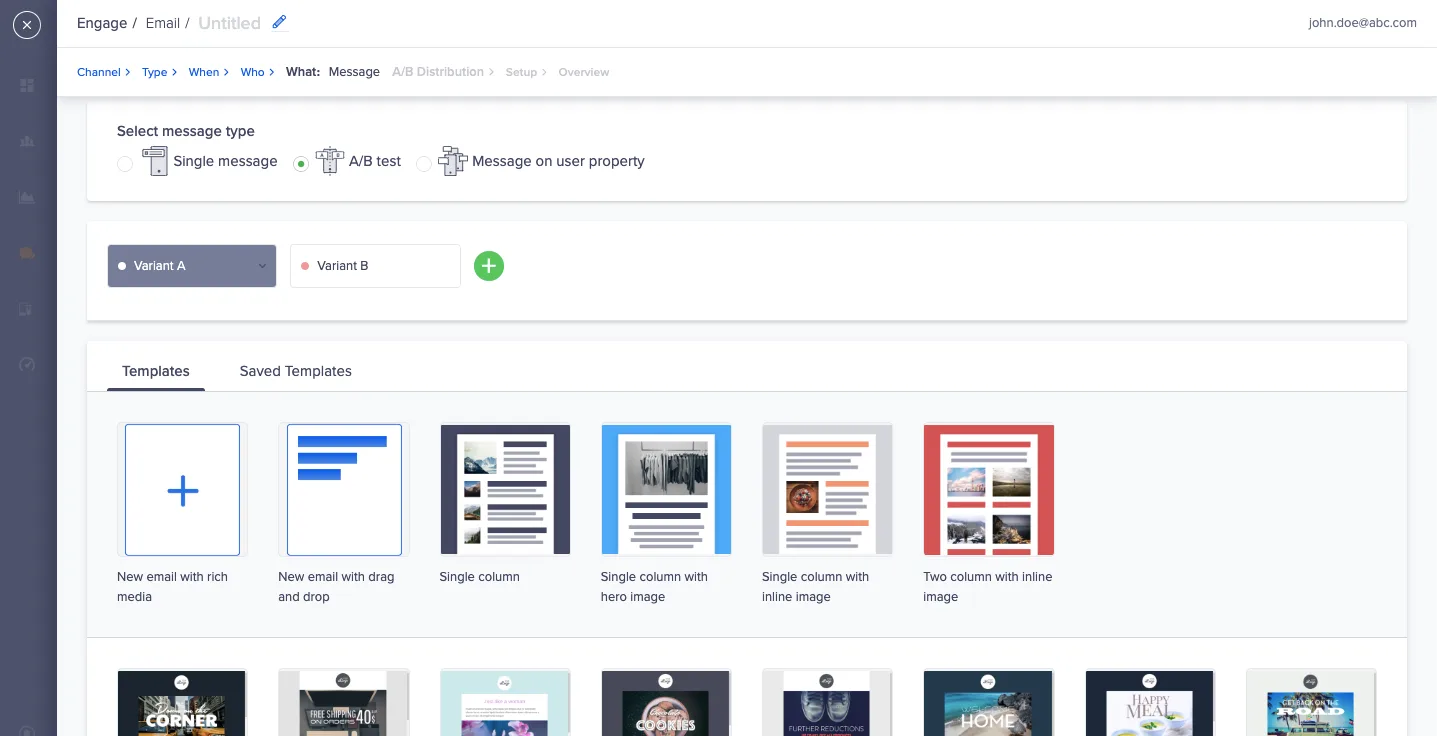Choose the Message on user property option
Screen dimensions: 1437x736
click(424, 162)
